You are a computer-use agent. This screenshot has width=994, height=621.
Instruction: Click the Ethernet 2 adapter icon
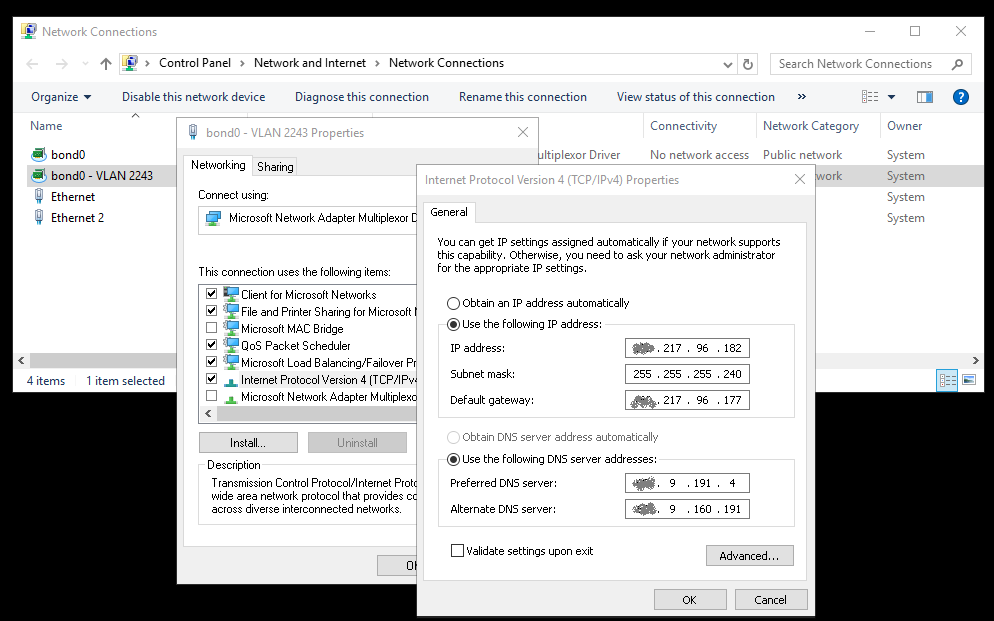[x=39, y=217]
